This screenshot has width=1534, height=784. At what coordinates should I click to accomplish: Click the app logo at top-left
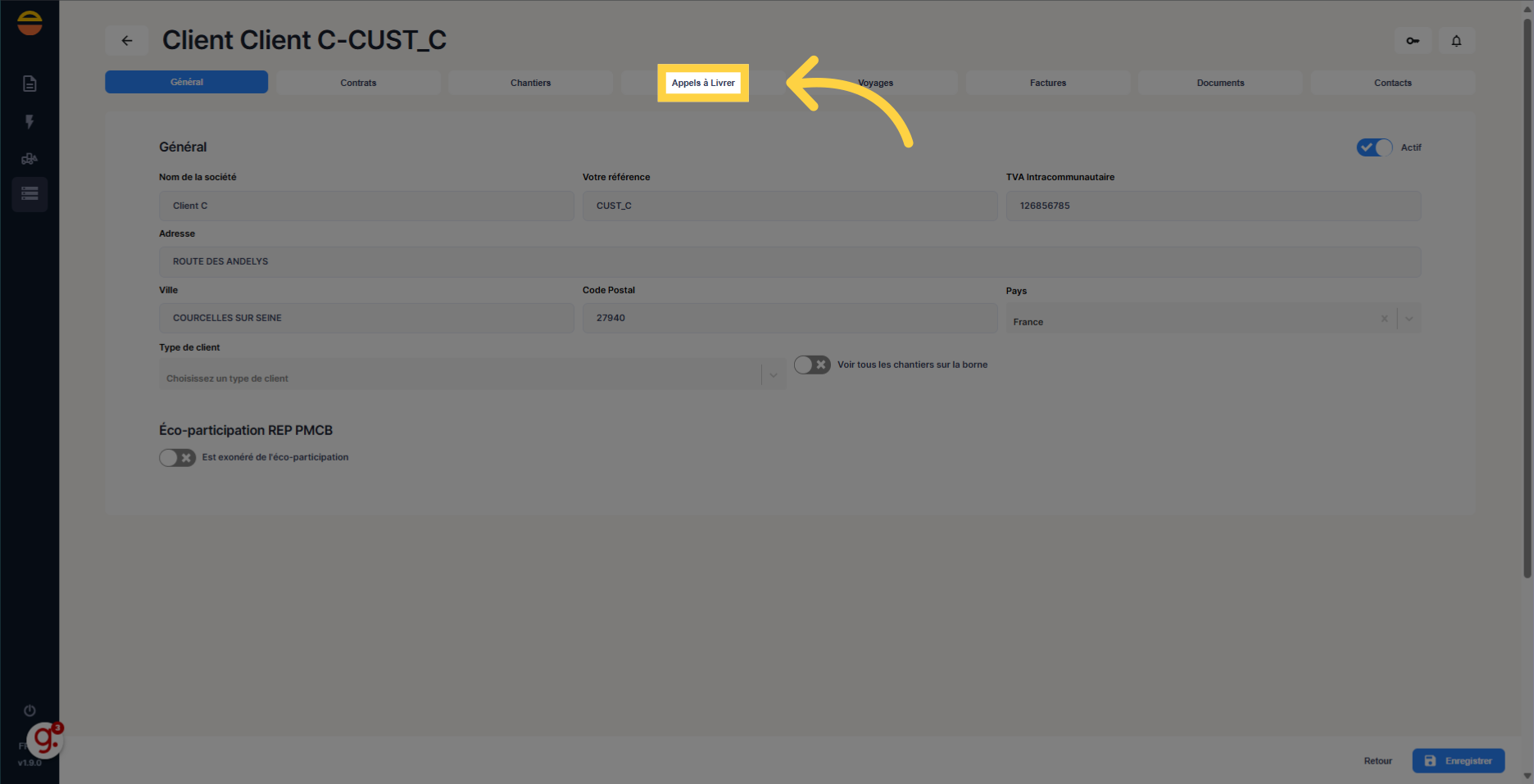[x=29, y=23]
